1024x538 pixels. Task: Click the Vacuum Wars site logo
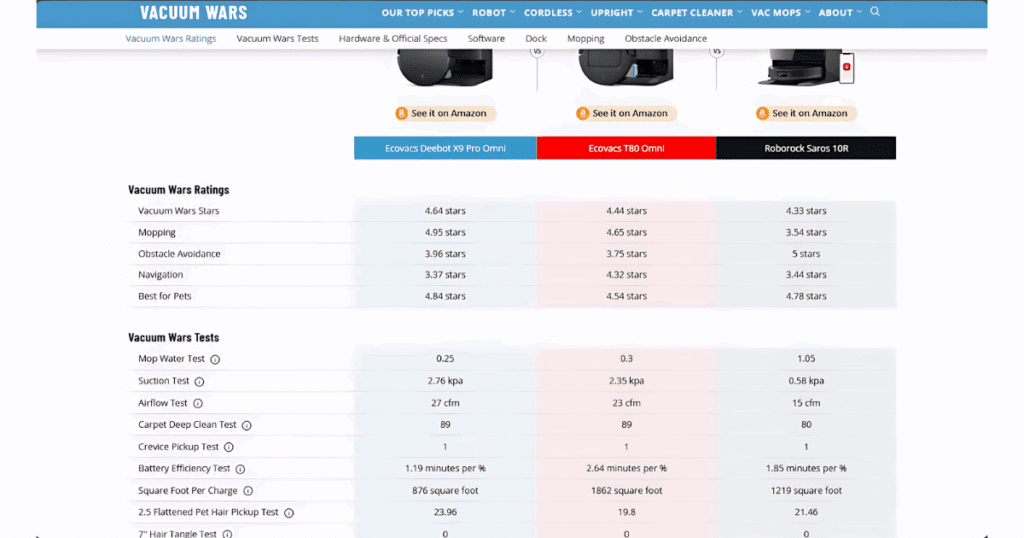193,13
